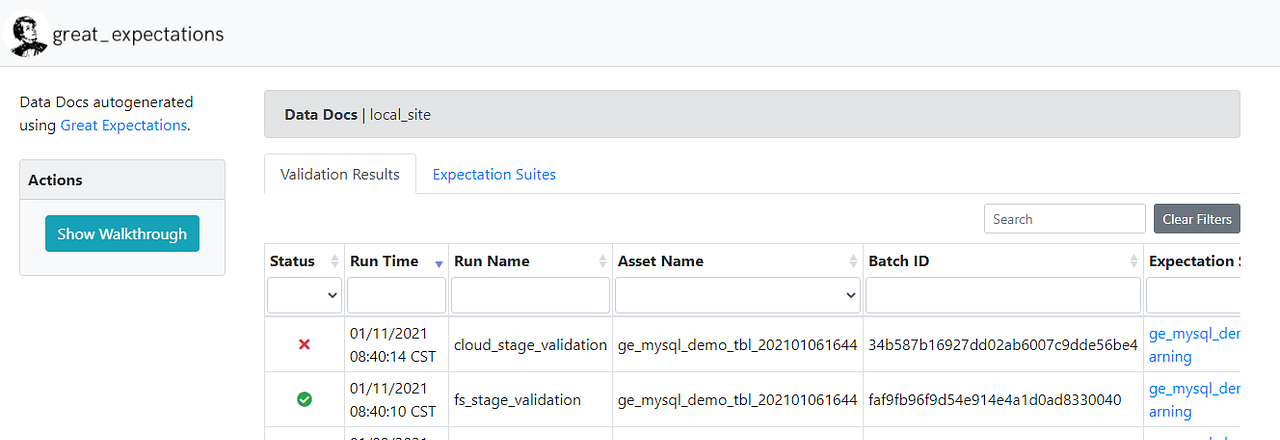Open the first row's ge_mysql_dem expectation suite link
The height and width of the screenshot is (440, 1280).
1194,333
